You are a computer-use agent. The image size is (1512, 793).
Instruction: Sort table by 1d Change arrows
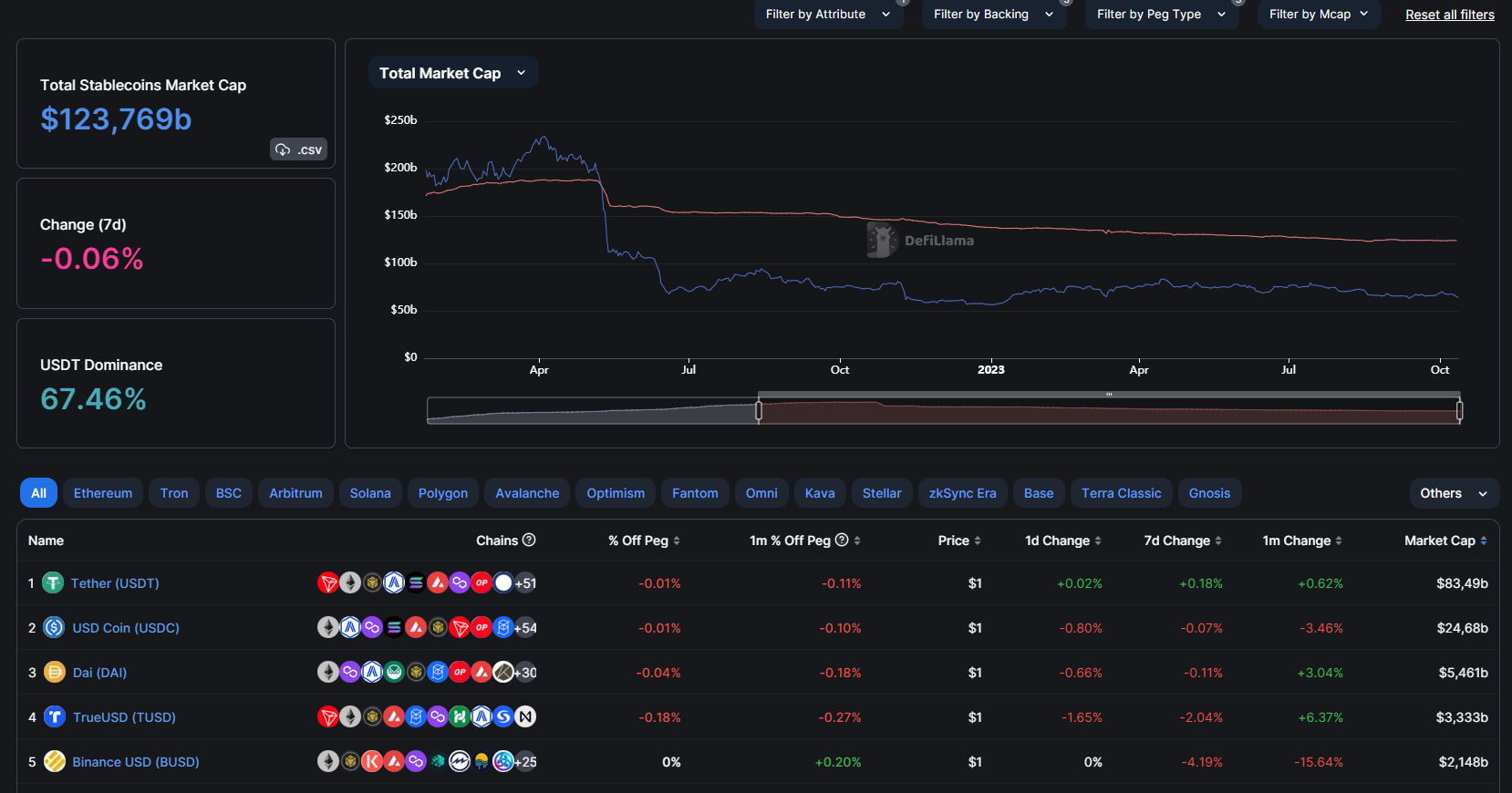1098,541
